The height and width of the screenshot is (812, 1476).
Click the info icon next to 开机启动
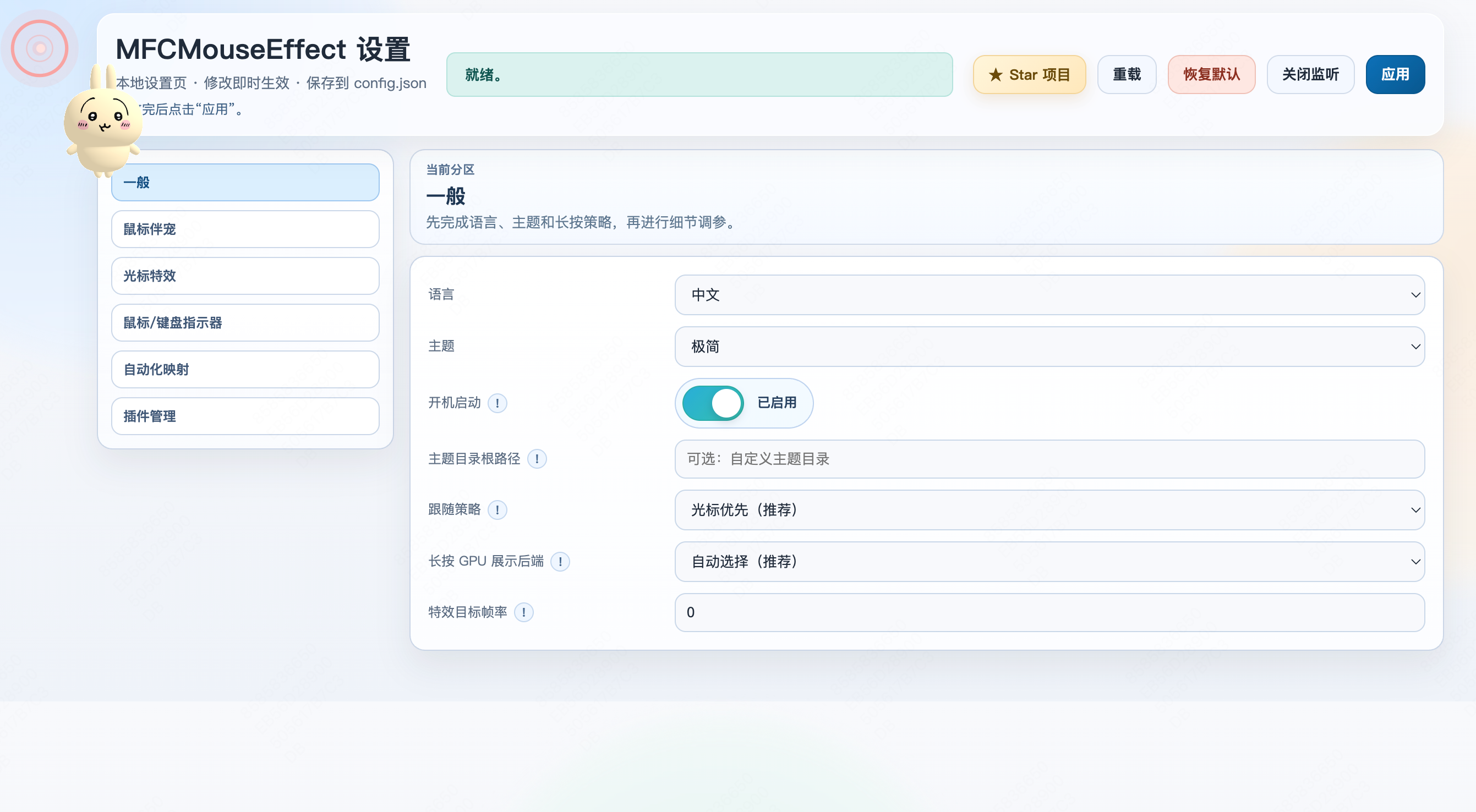[497, 403]
